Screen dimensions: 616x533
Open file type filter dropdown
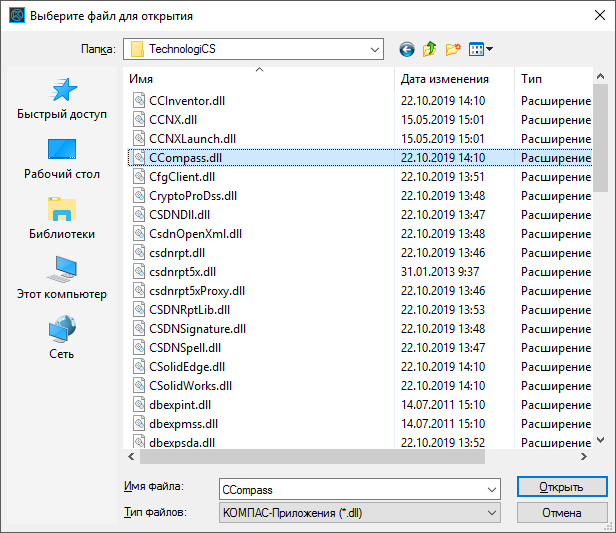(x=490, y=513)
